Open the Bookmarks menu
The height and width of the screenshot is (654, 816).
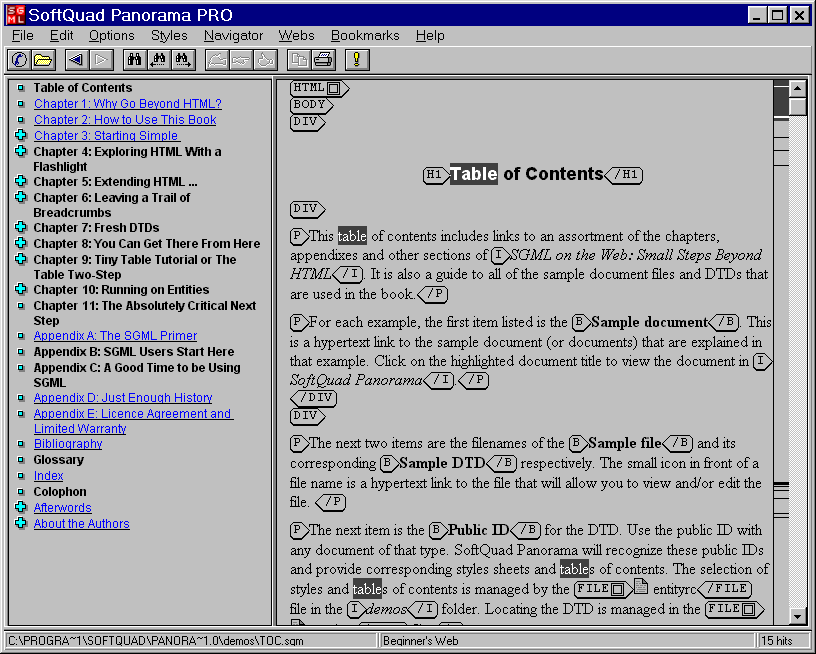[x=365, y=35]
